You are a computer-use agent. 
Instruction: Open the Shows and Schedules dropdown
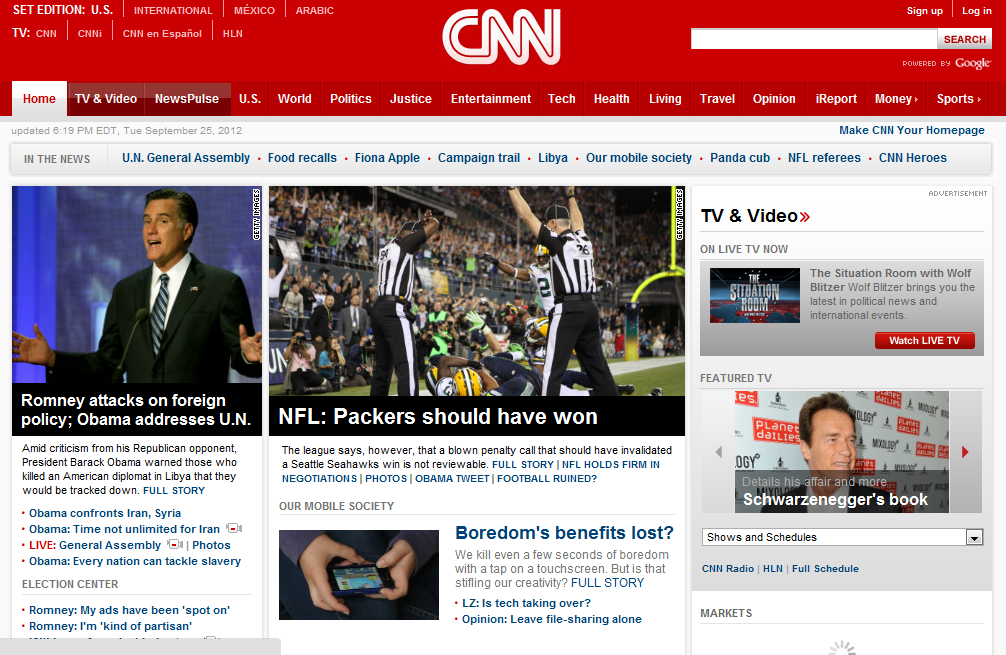click(x=842, y=537)
